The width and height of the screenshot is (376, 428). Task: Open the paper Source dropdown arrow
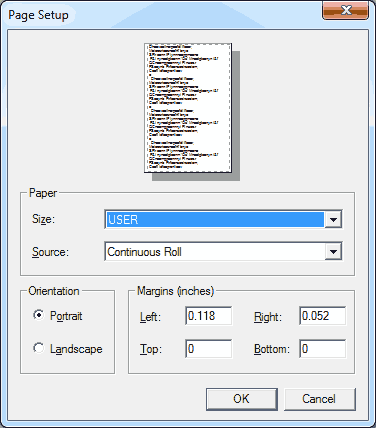[333, 252]
